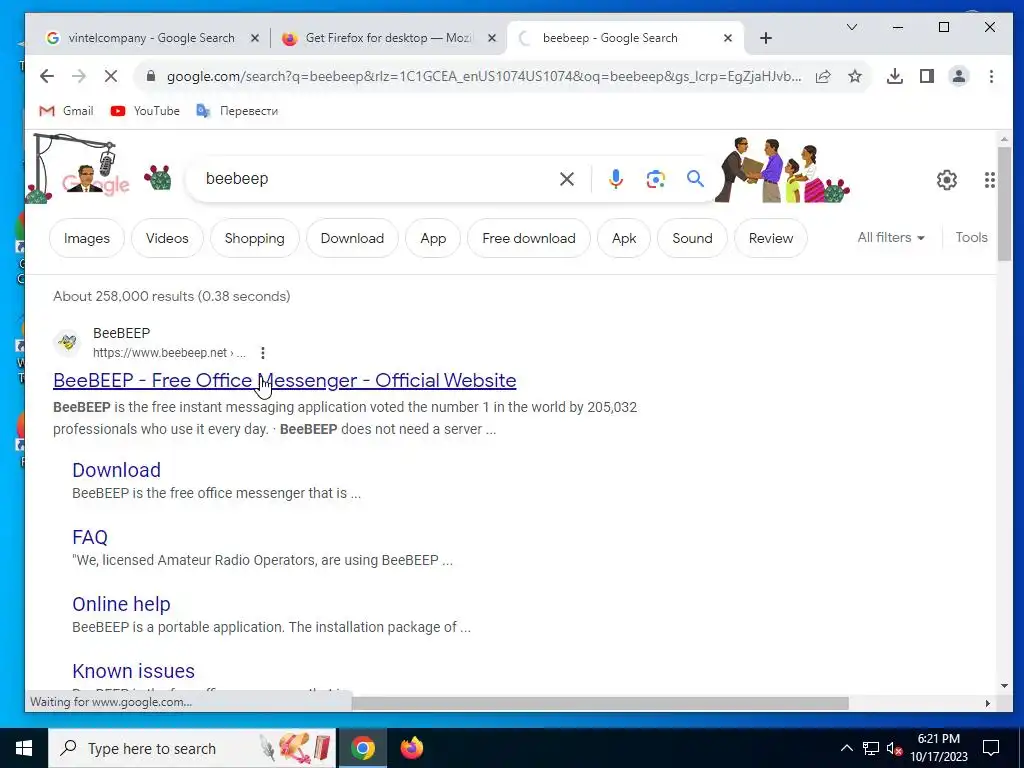This screenshot has height=768, width=1024.
Task: Open the Google apps grid
Action: tap(989, 180)
